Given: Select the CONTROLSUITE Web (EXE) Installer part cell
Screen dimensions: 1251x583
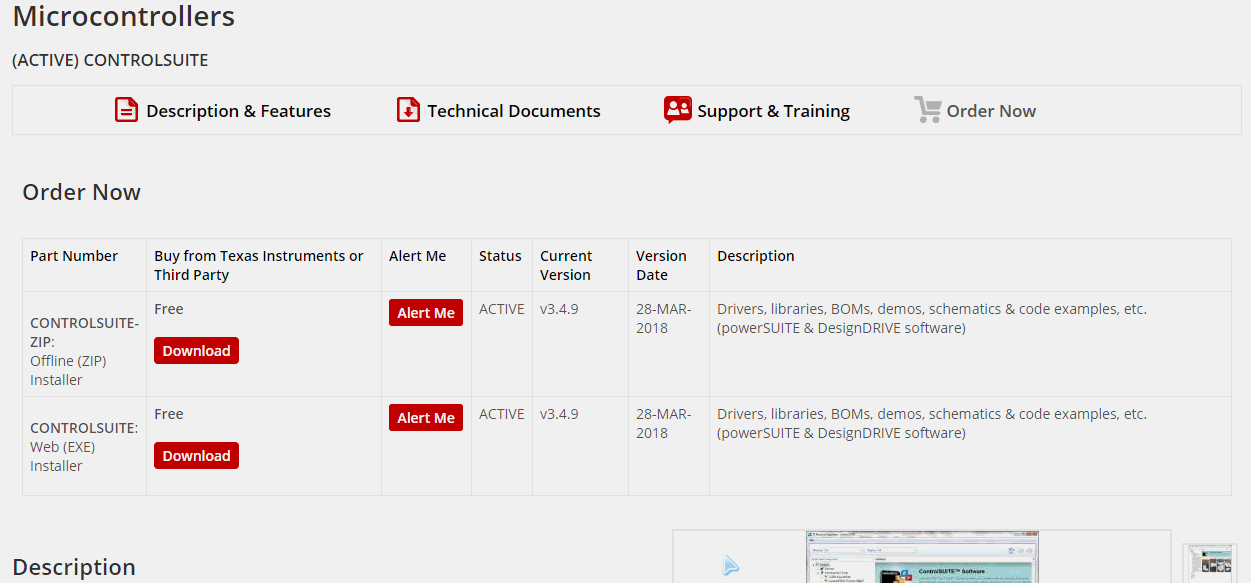Looking at the screenshot, I should click(84, 447).
